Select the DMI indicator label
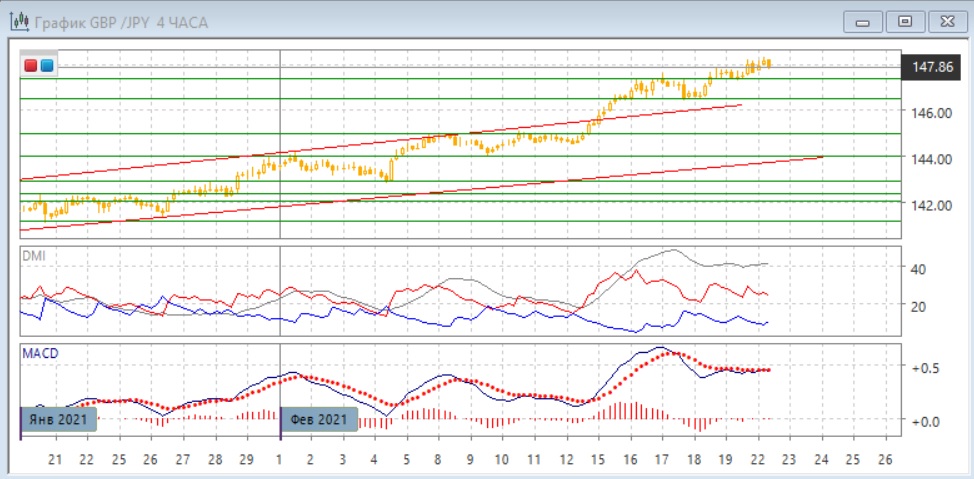The width and height of the screenshot is (974, 479). coord(33,256)
